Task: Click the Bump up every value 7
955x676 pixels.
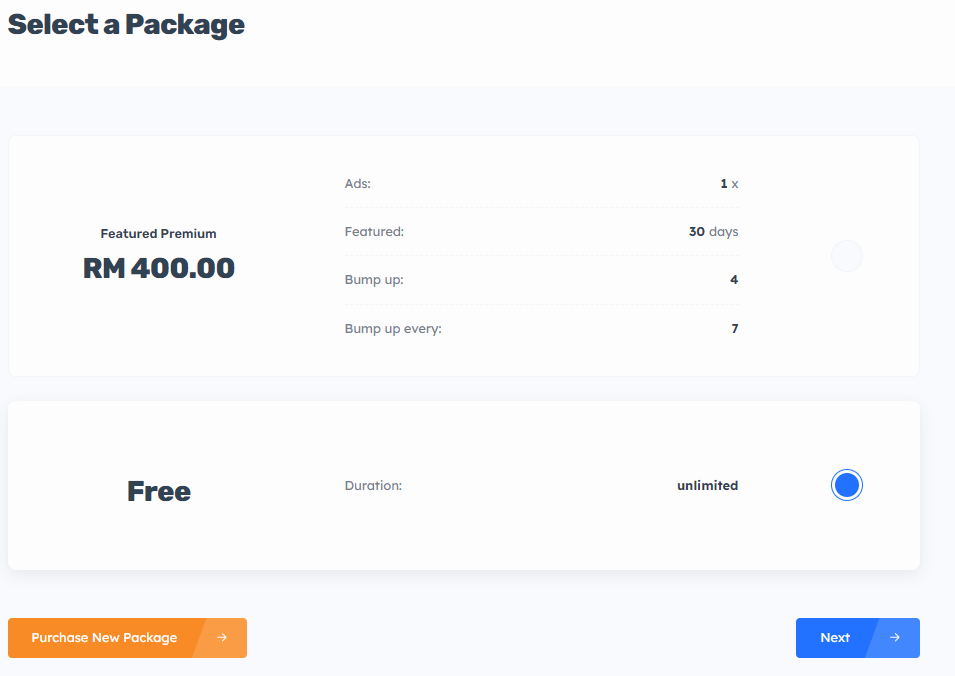Action: click(734, 329)
